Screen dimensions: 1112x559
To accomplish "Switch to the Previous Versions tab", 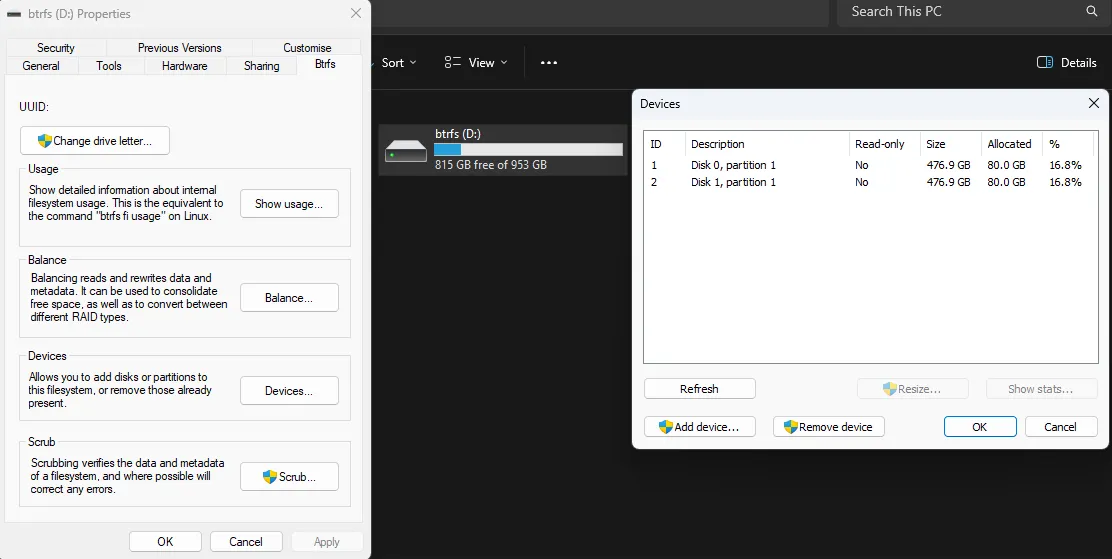I will pos(179,48).
